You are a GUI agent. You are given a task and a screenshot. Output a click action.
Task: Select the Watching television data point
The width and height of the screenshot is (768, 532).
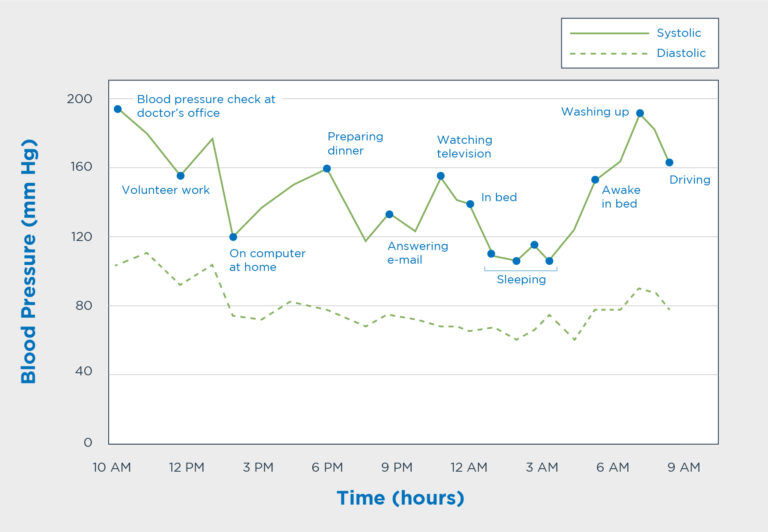point(441,176)
